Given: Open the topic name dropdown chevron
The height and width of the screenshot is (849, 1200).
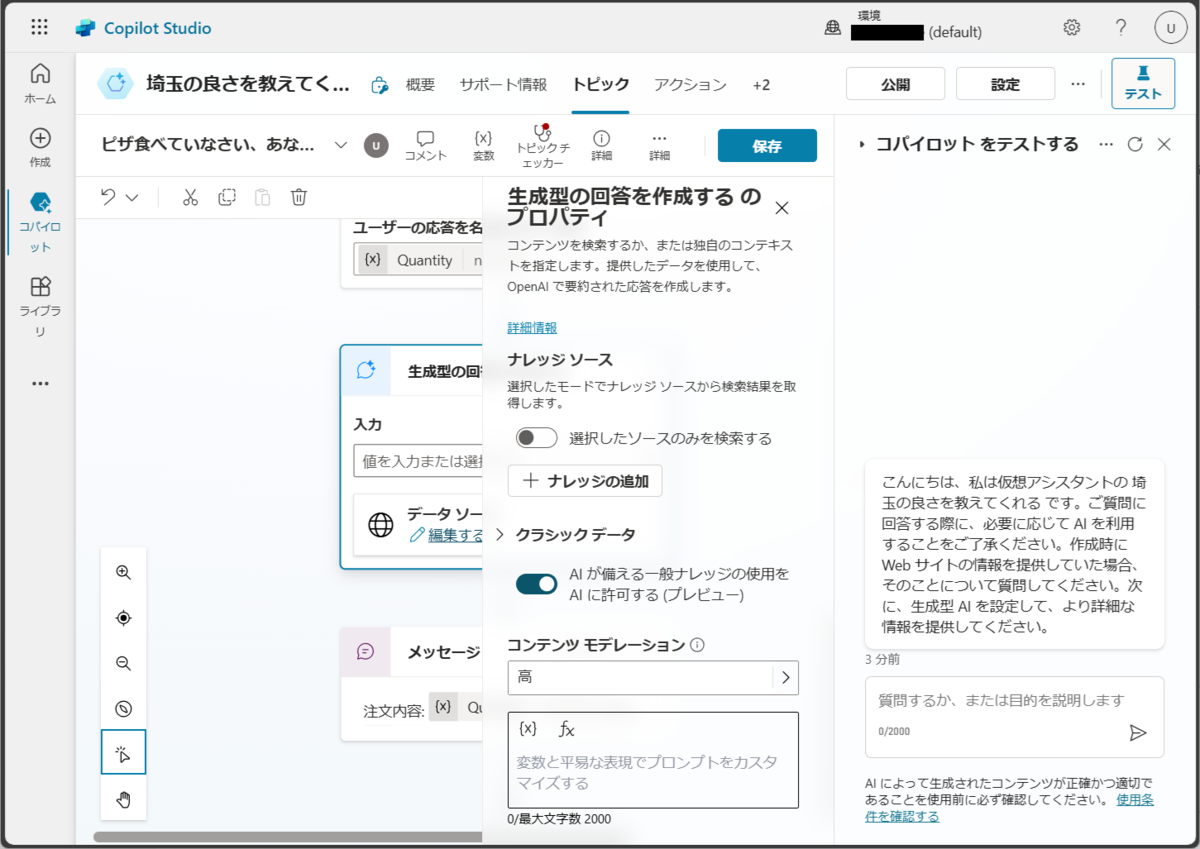Looking at the screenshot, I should tap(341, 145).
